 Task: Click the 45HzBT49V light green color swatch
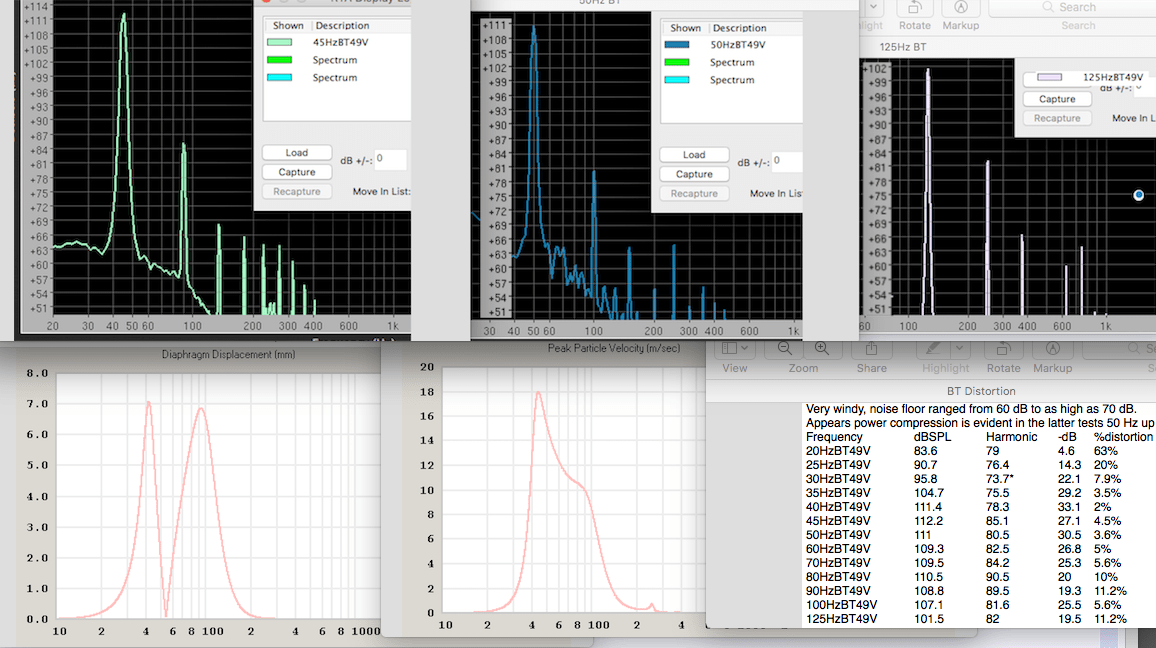pyautogui.click(x=279, y=43)
